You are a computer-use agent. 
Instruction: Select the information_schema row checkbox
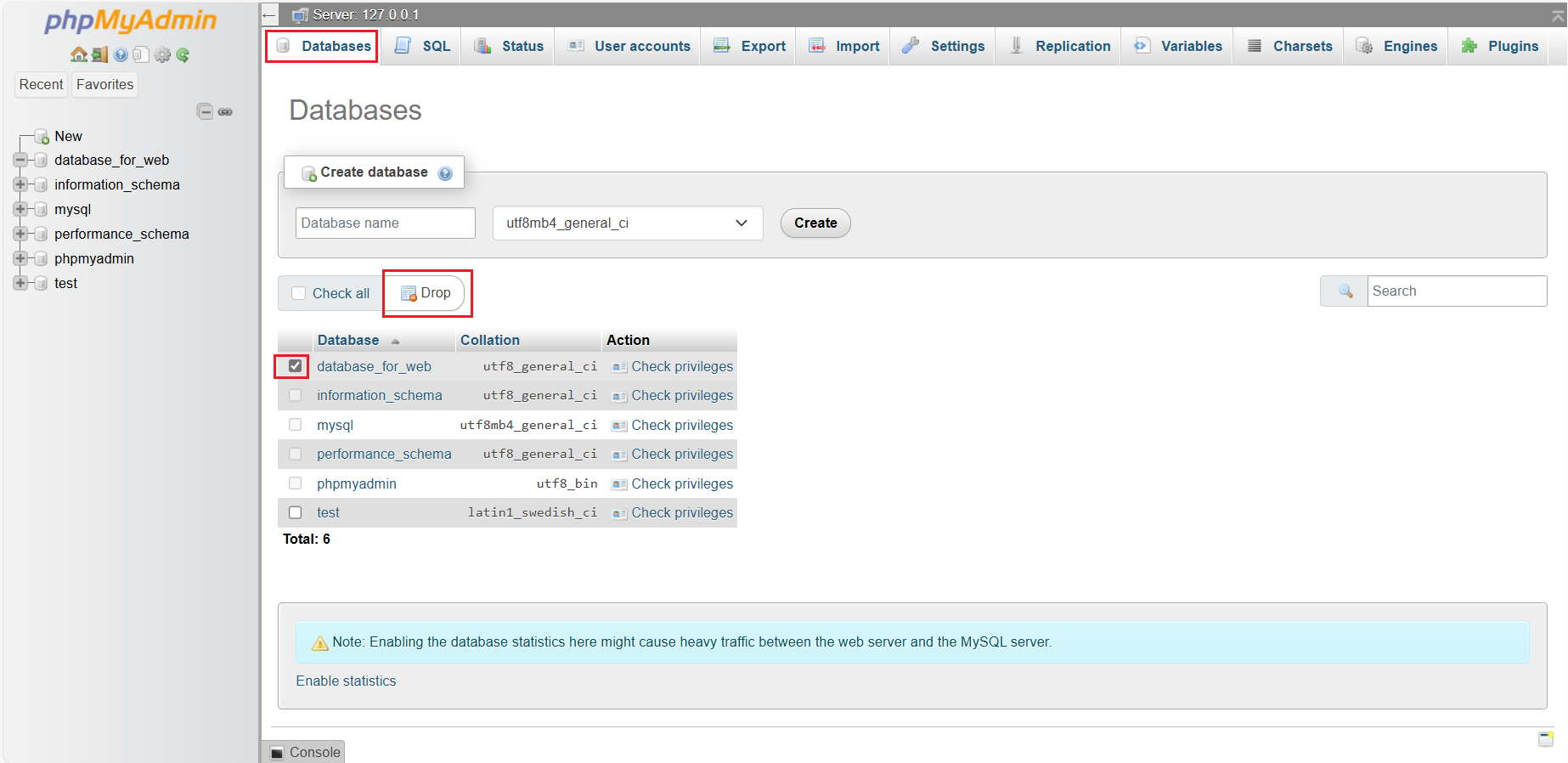(295, 395)
